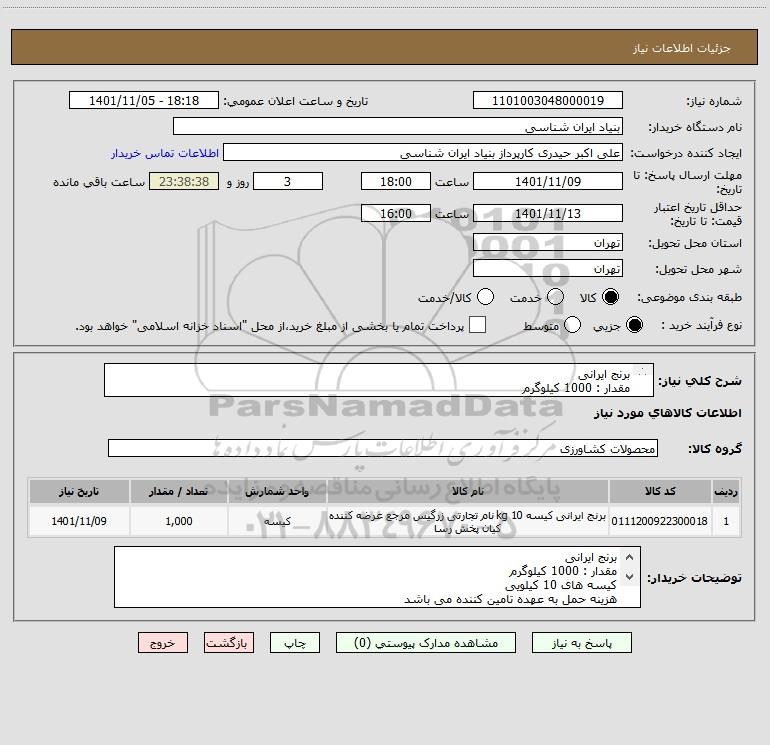Choose the متوسط purchase type
The width and height of the screenshot is (770, 745).
click(x=572, y=325)
